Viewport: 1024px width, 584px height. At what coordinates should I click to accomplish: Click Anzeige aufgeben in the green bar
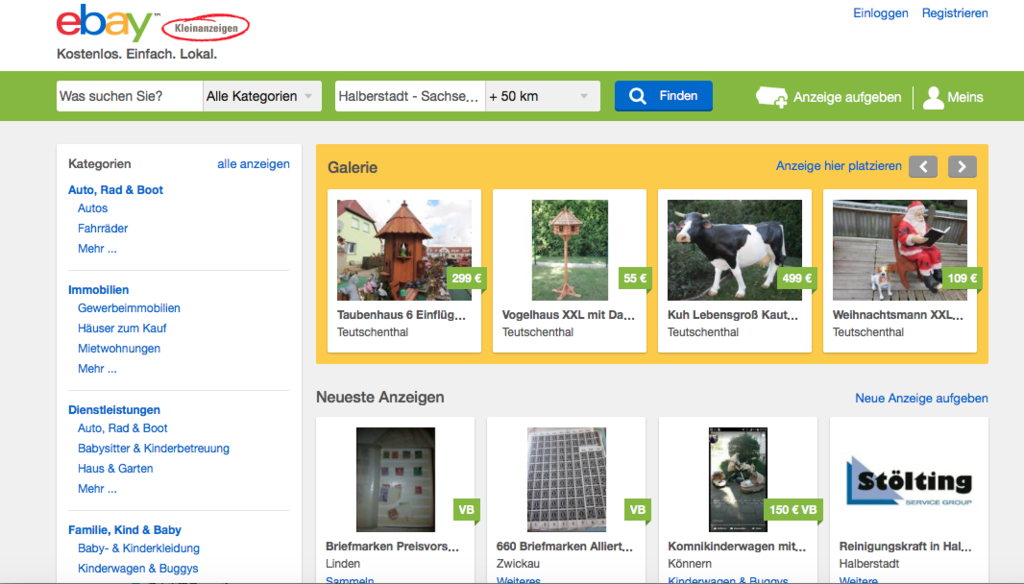(846, 97)
